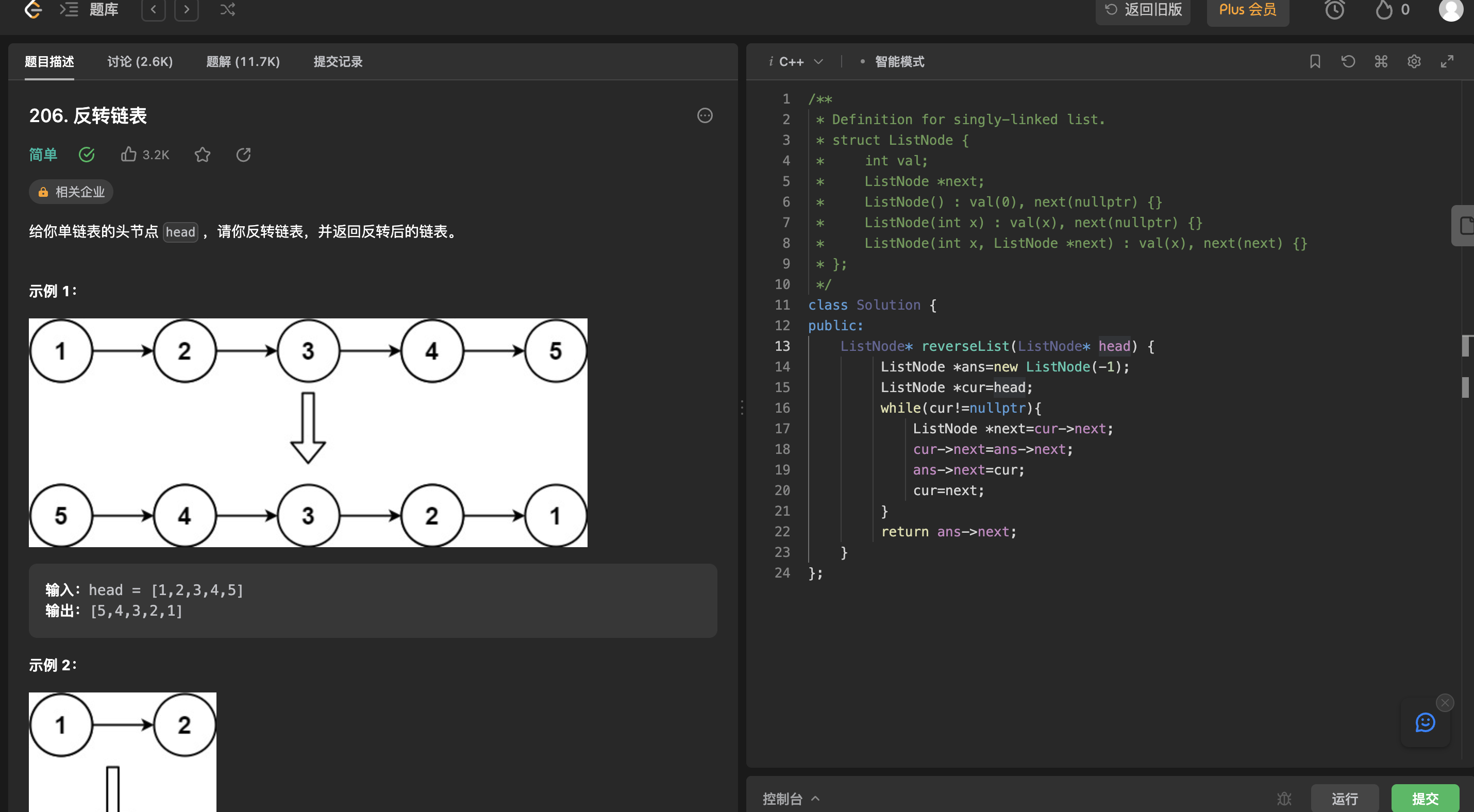Open the more options ellipsis menu

[705, 115]
